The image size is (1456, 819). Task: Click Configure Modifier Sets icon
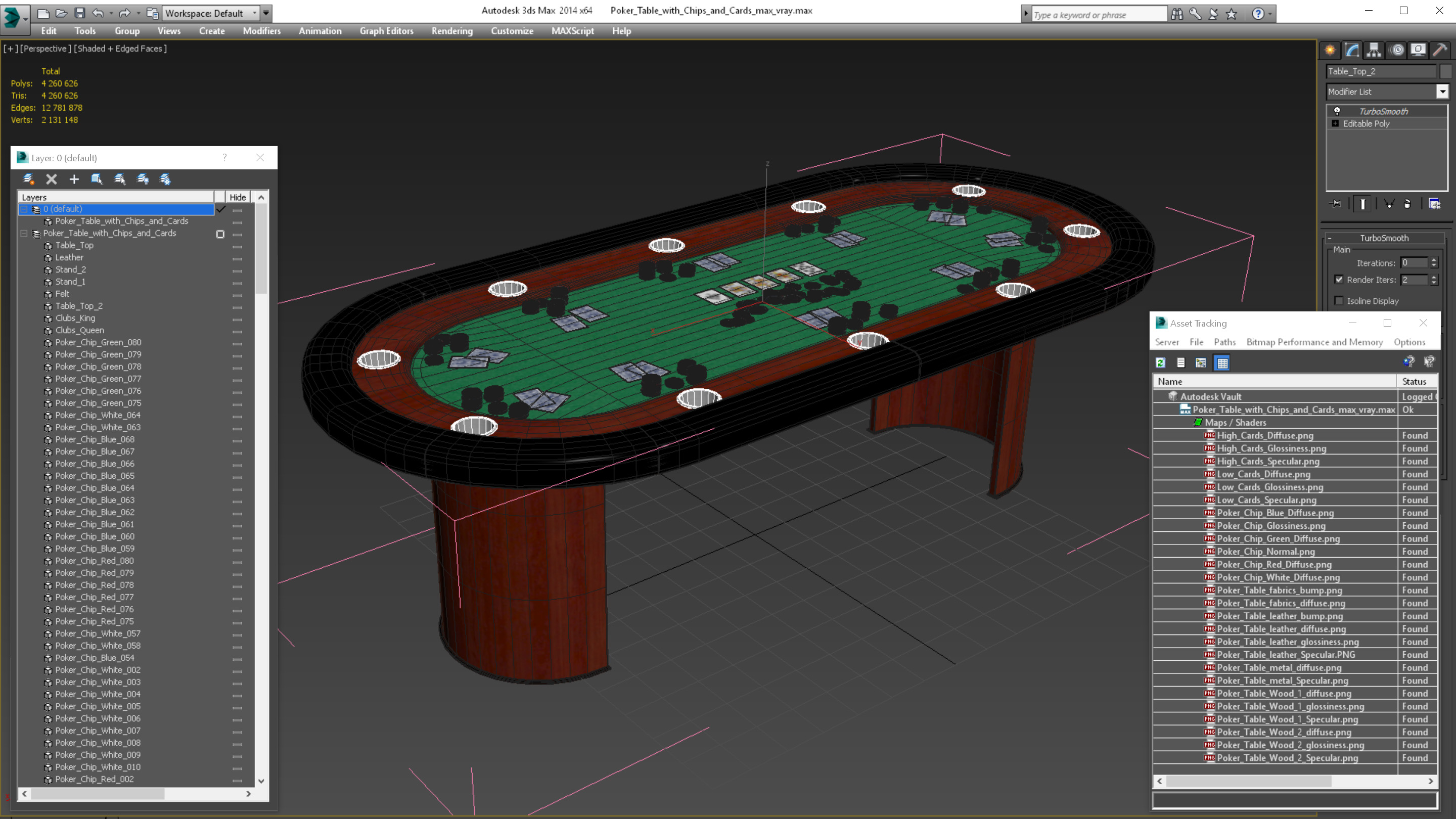tap(1435, 204)
